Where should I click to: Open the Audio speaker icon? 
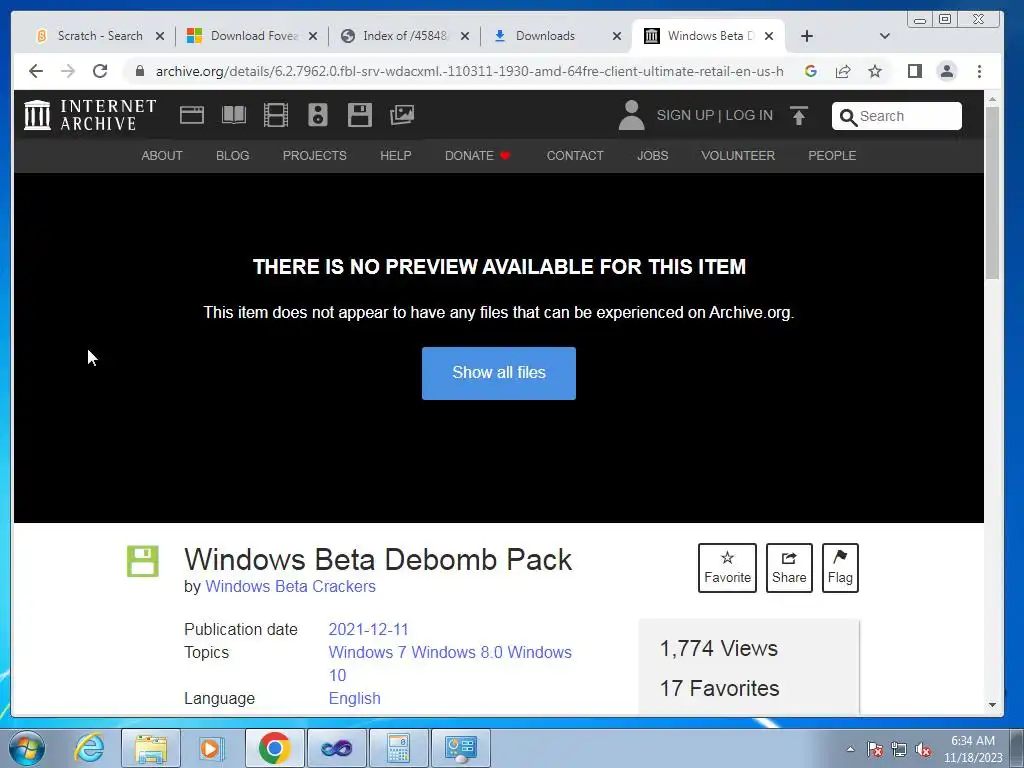click(x=318, y=115)
